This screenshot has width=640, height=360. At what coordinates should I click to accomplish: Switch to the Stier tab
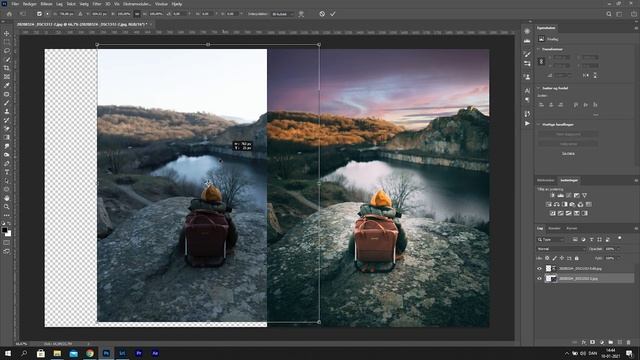pyautogui.click(x=571, y=229)
